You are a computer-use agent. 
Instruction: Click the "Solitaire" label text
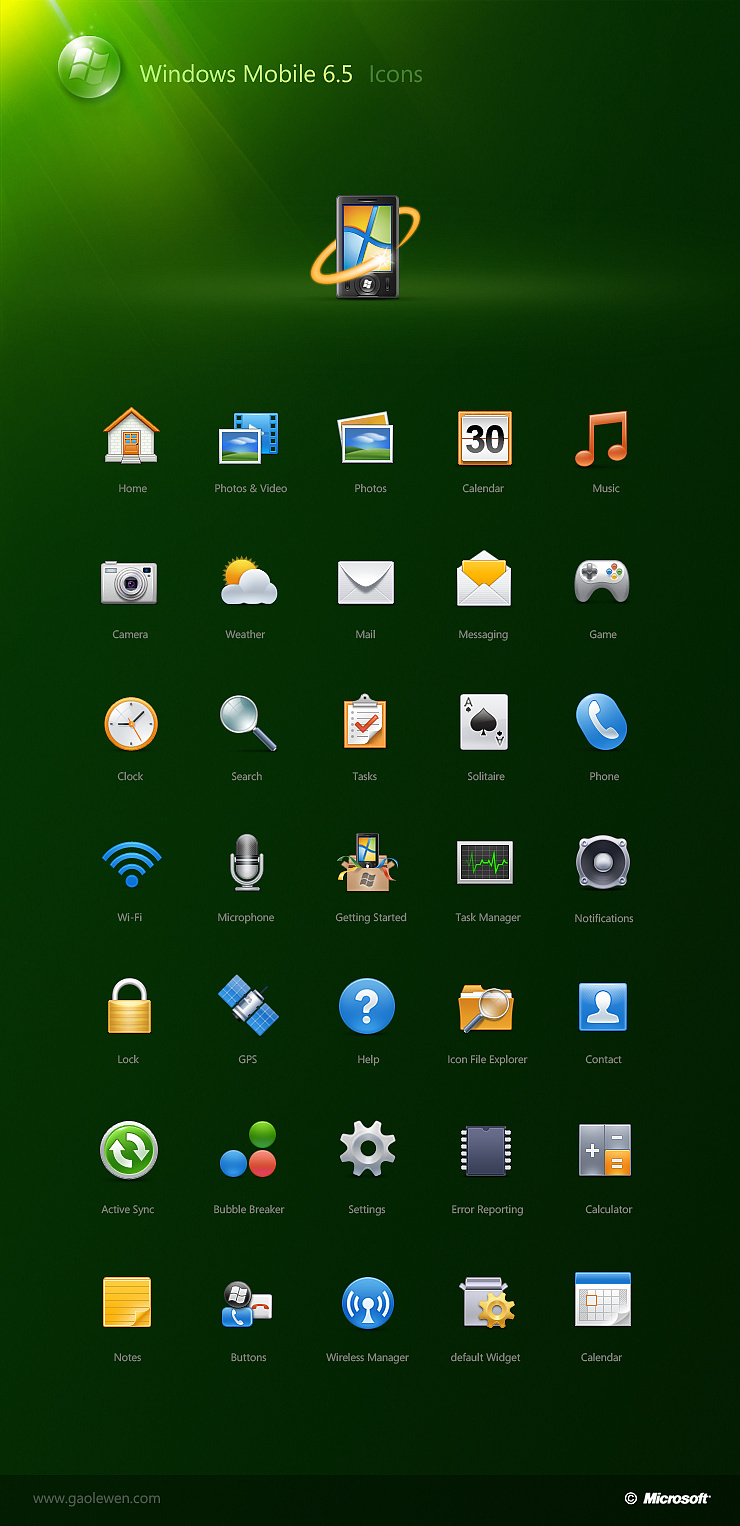click(x=486, y=777)
